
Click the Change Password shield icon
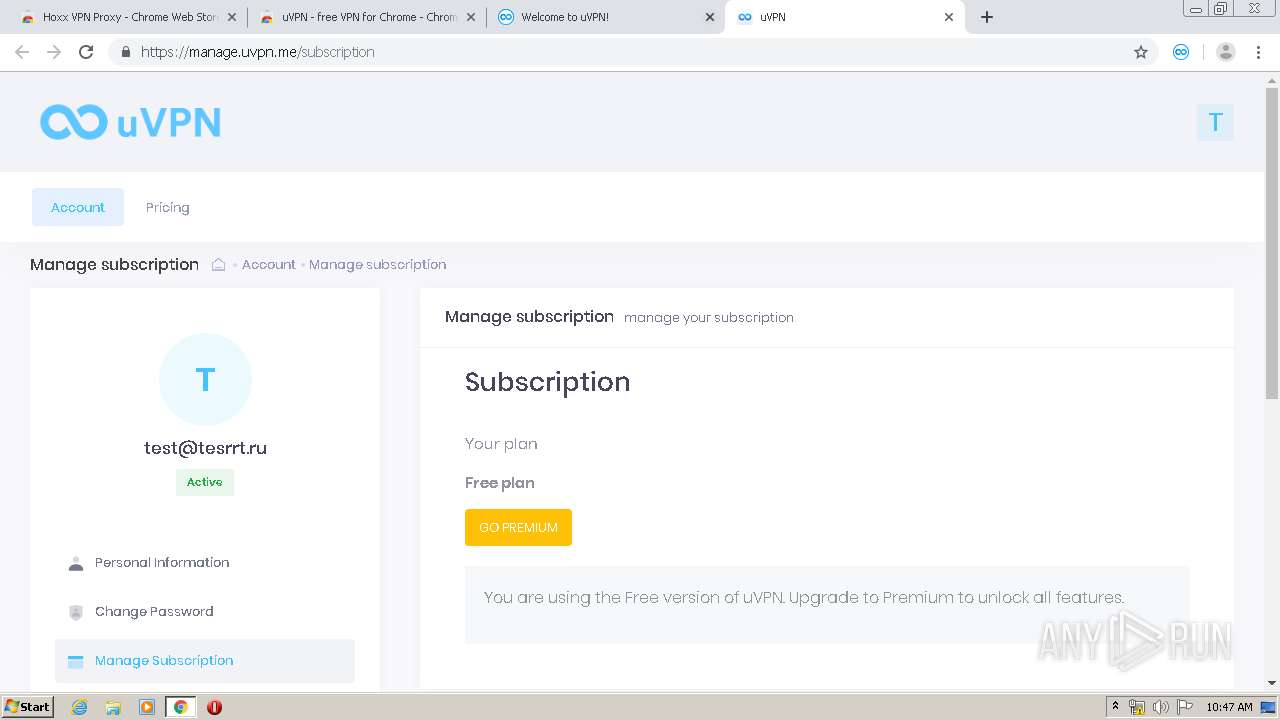pos(76,612)
